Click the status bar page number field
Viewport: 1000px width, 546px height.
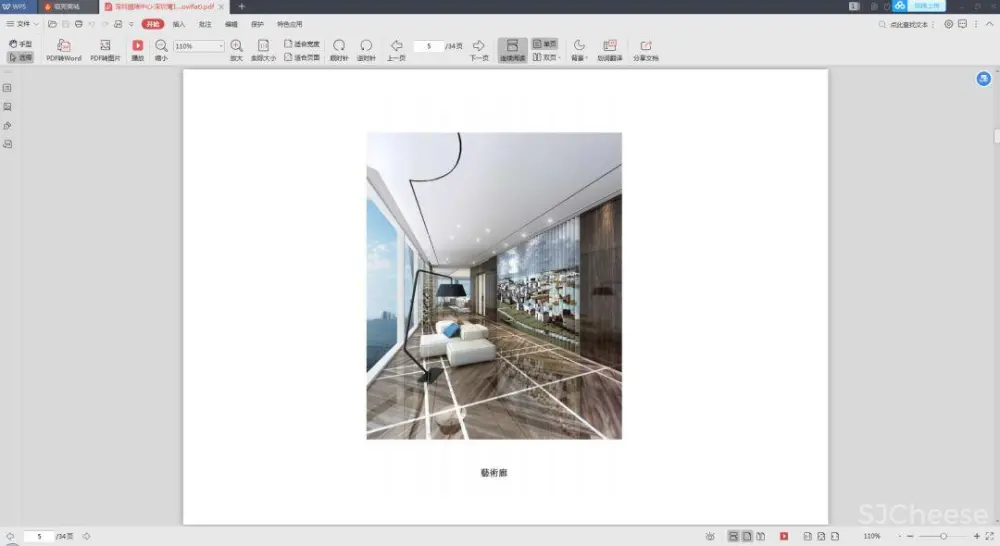(39, 536)
